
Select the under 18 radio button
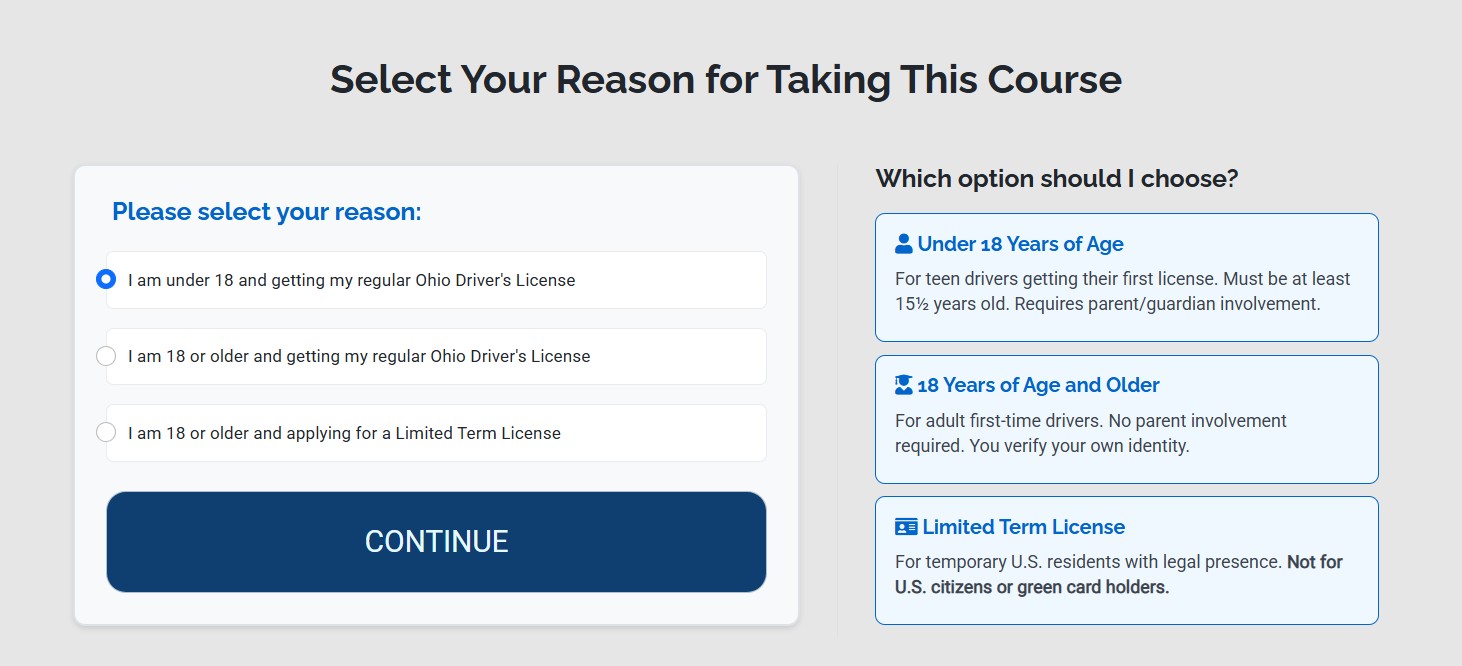click(106, 279)
